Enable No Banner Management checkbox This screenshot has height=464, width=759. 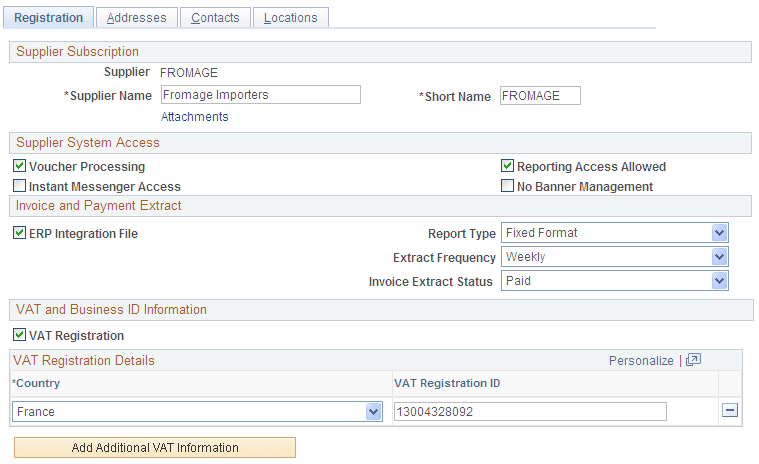point(507,186)
